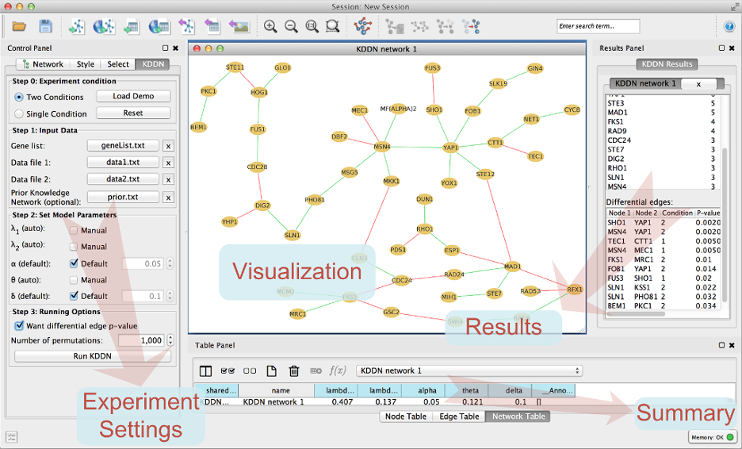Click the show columns icon in Table Panel
The image size is (742, 449).
pos(206,370)
